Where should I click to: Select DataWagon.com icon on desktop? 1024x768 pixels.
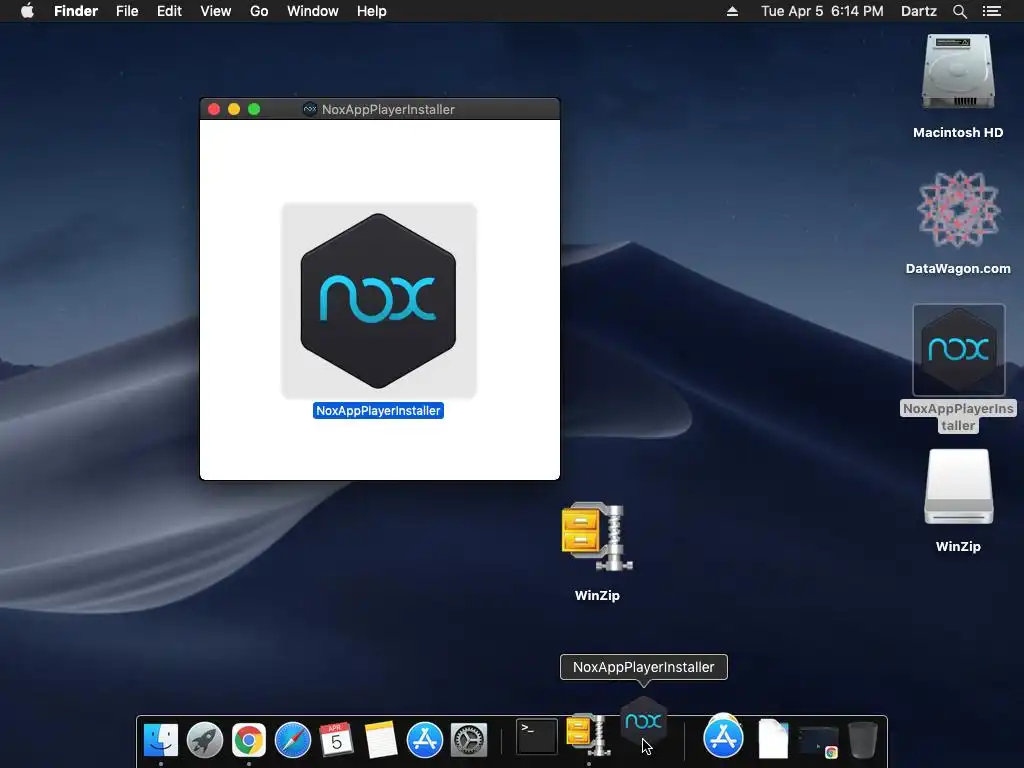point(958,209)
